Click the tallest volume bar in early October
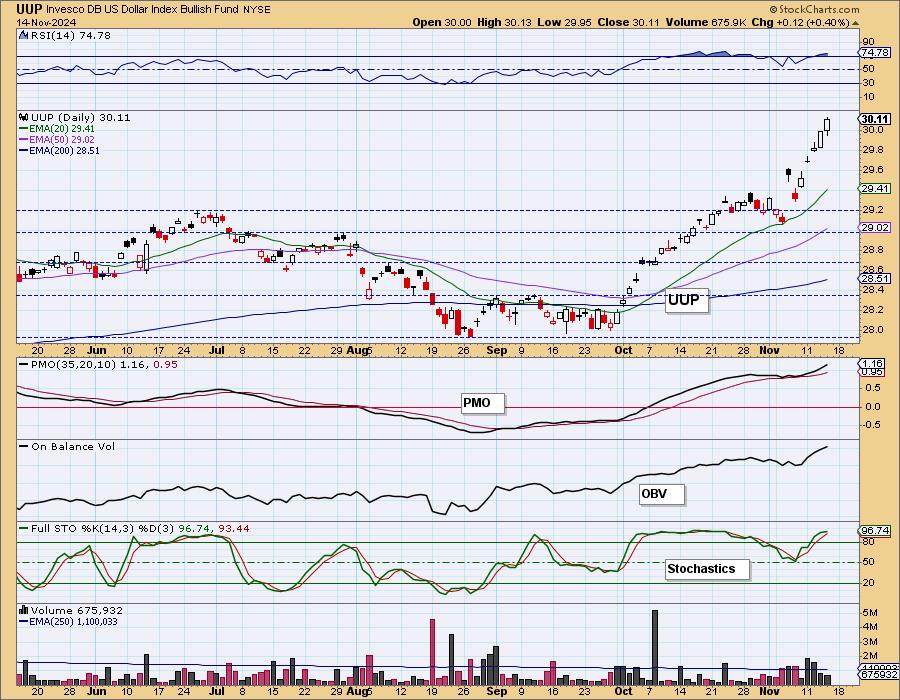The height and width of the screenshot is (700, 900). click(655, 647)
